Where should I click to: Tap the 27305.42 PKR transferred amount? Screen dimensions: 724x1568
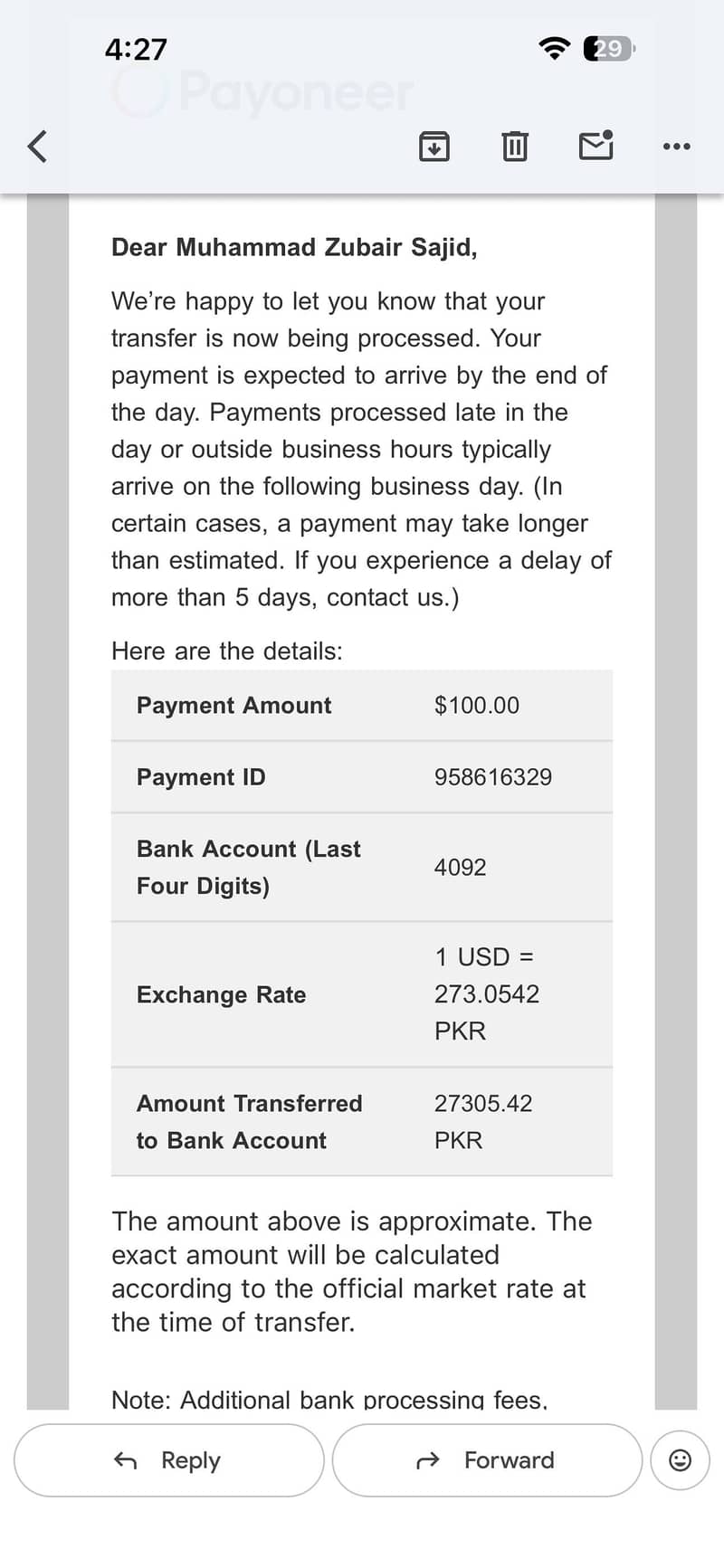pyautogui.click(x=483, y=1122)
